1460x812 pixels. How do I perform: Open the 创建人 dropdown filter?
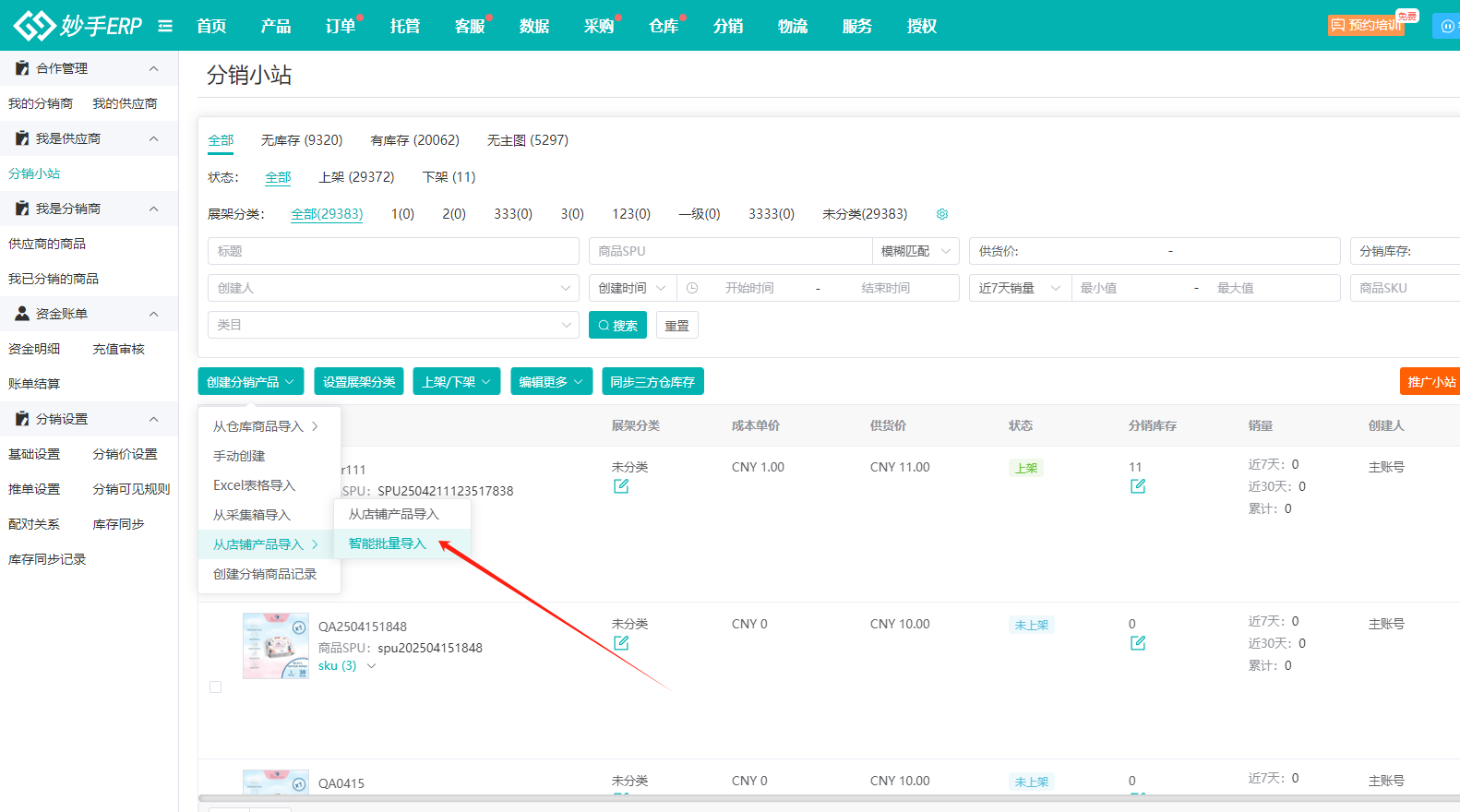[393, 288]
